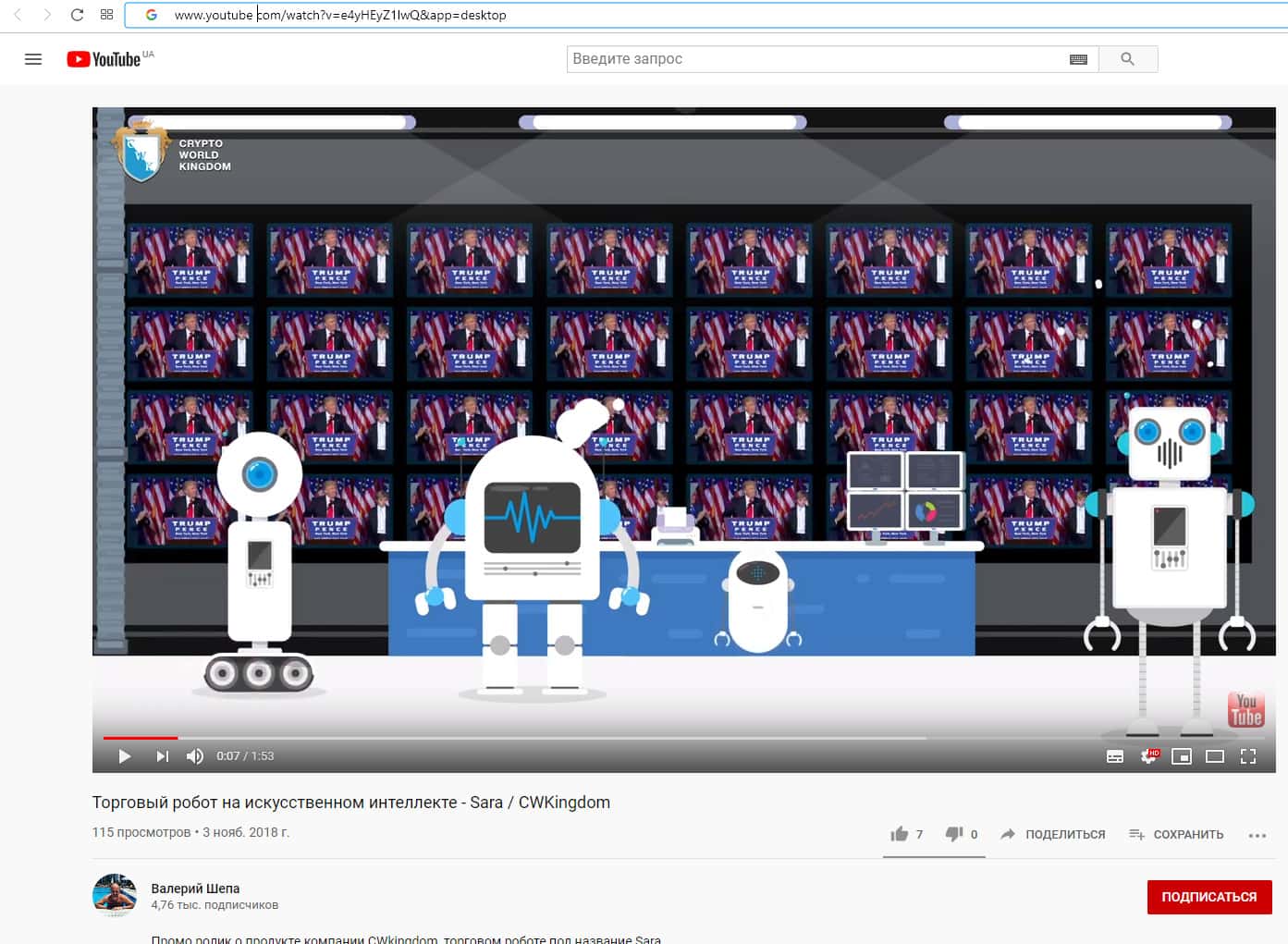Seek on the video progress bar
Image resolution: width=1288 pixels, height=944 pixels.
coord(683,738)
